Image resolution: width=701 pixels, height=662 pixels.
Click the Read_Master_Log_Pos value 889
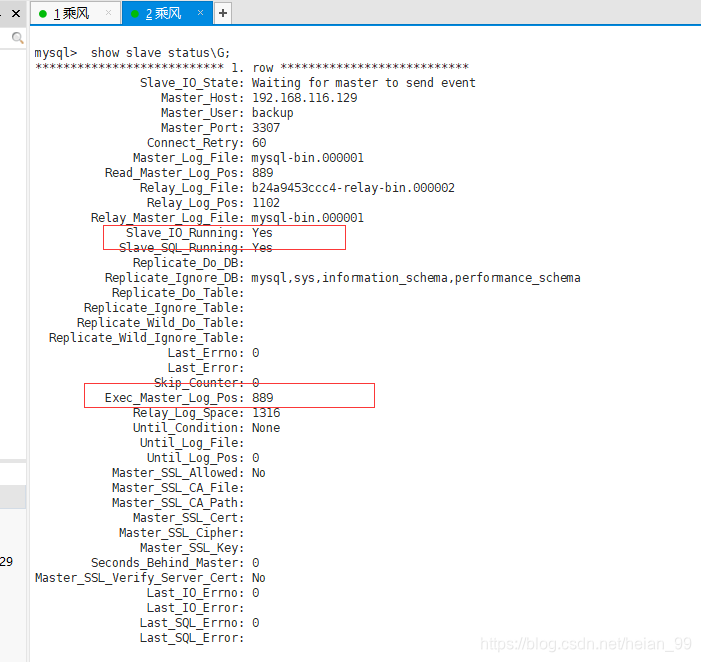click(x=262, y=173)
